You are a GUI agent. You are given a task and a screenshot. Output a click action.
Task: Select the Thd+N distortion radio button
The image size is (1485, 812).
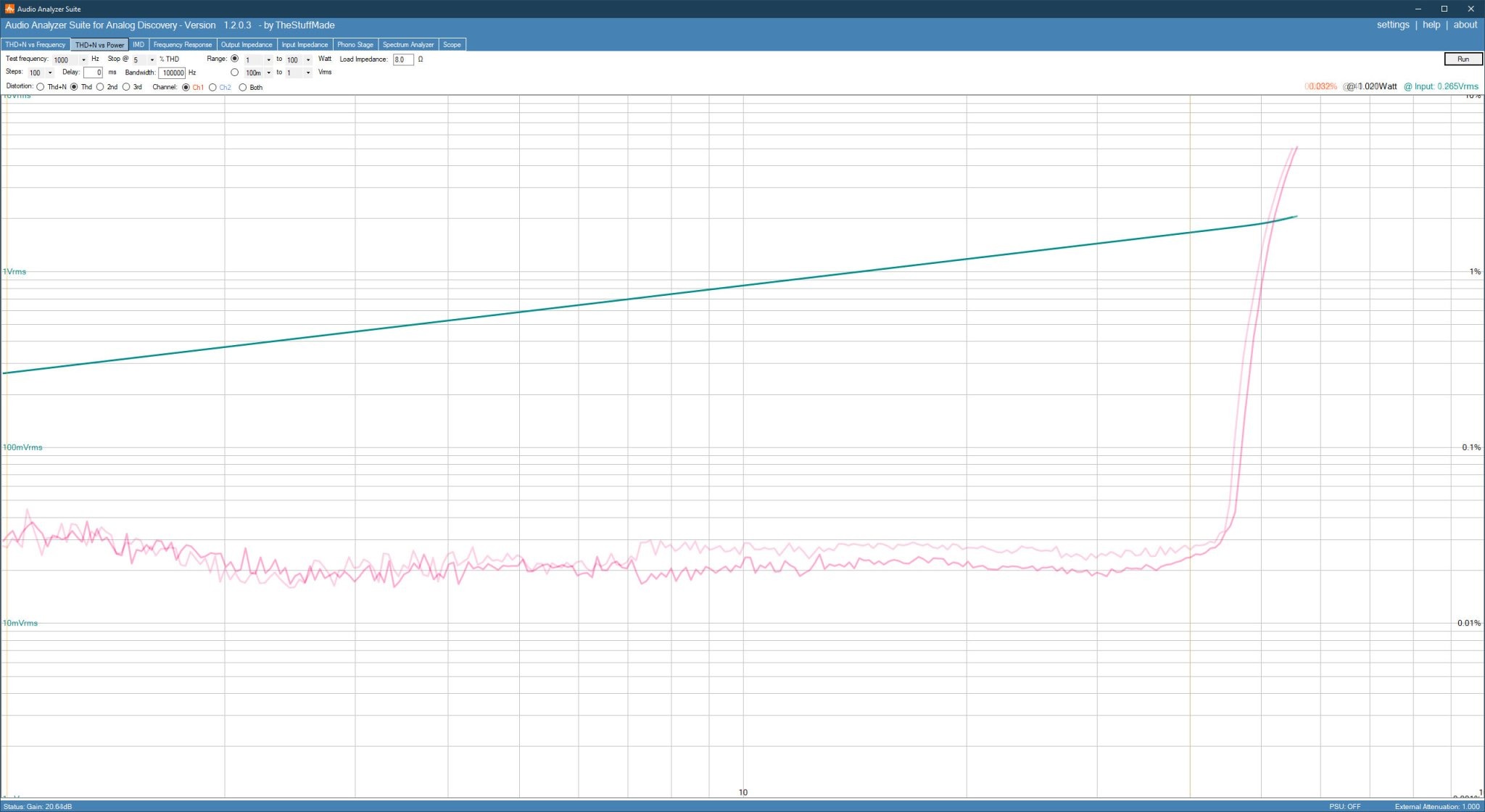(41, 87)
